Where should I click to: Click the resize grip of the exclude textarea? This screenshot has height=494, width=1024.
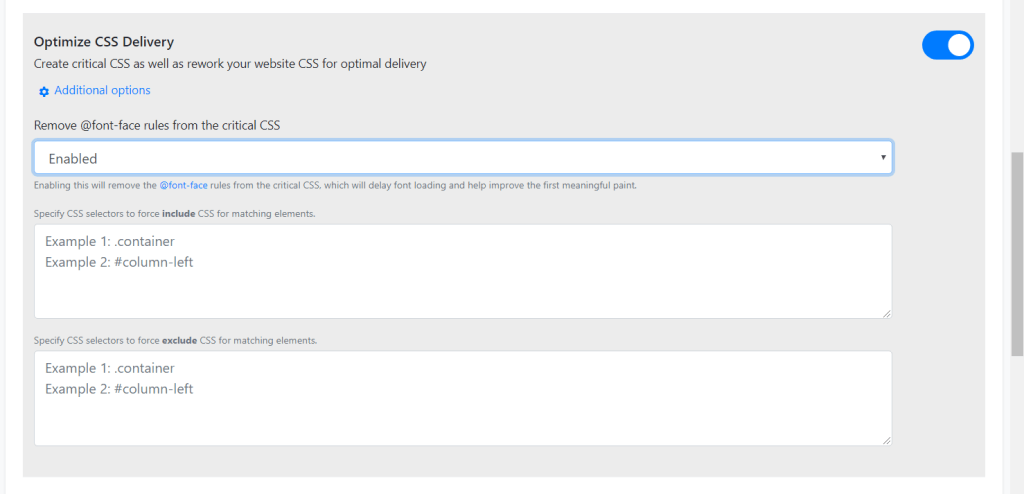coord(887,441)
